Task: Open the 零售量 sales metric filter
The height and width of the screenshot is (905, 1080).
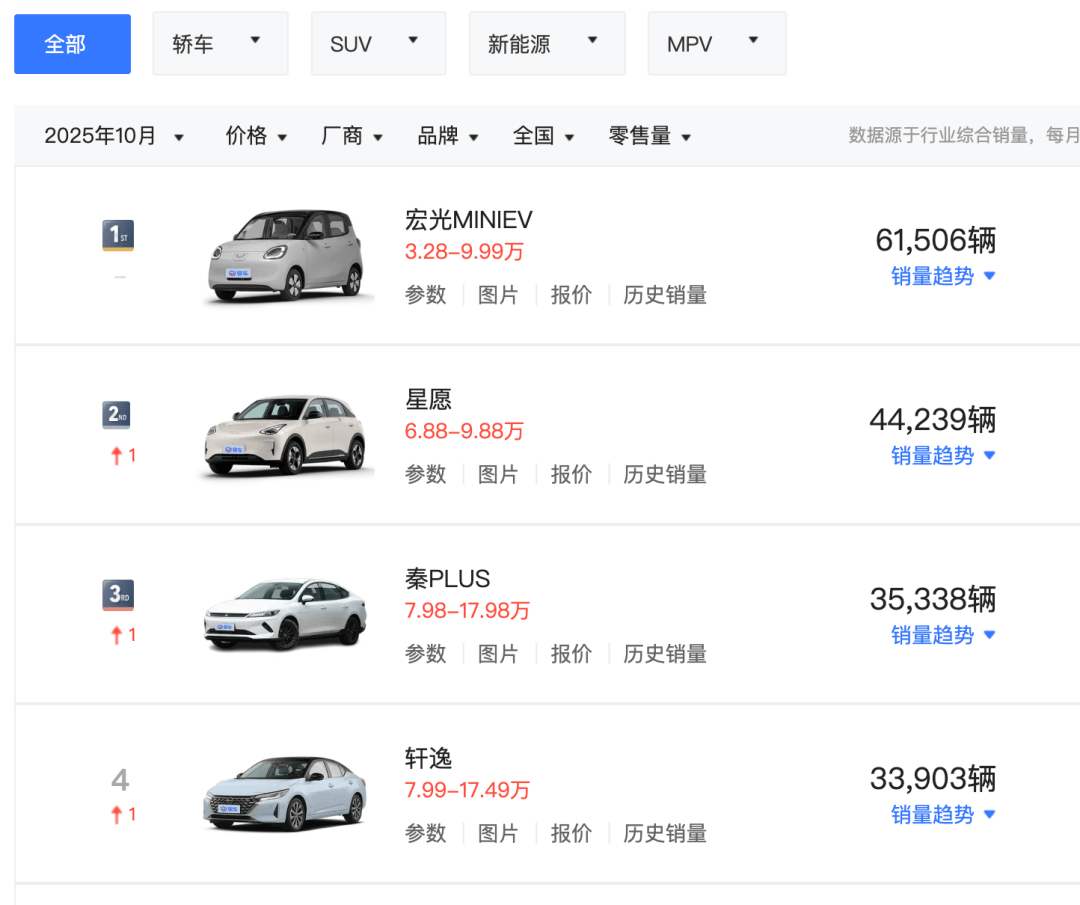Action: tap(650, 136)
